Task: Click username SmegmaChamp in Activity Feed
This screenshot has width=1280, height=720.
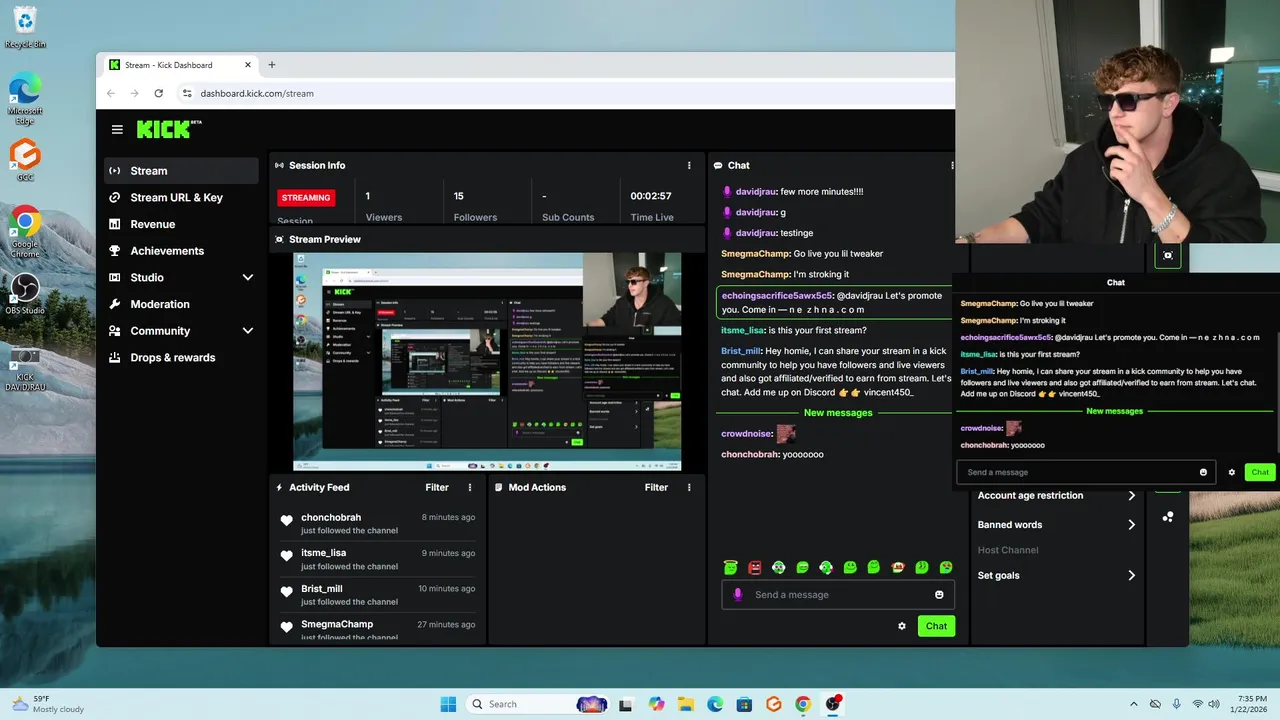Action: pos(337,624)
